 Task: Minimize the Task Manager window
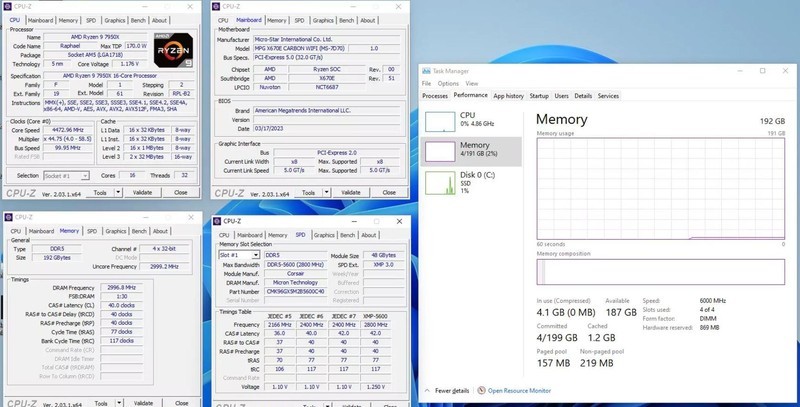(x=739, y=71)
